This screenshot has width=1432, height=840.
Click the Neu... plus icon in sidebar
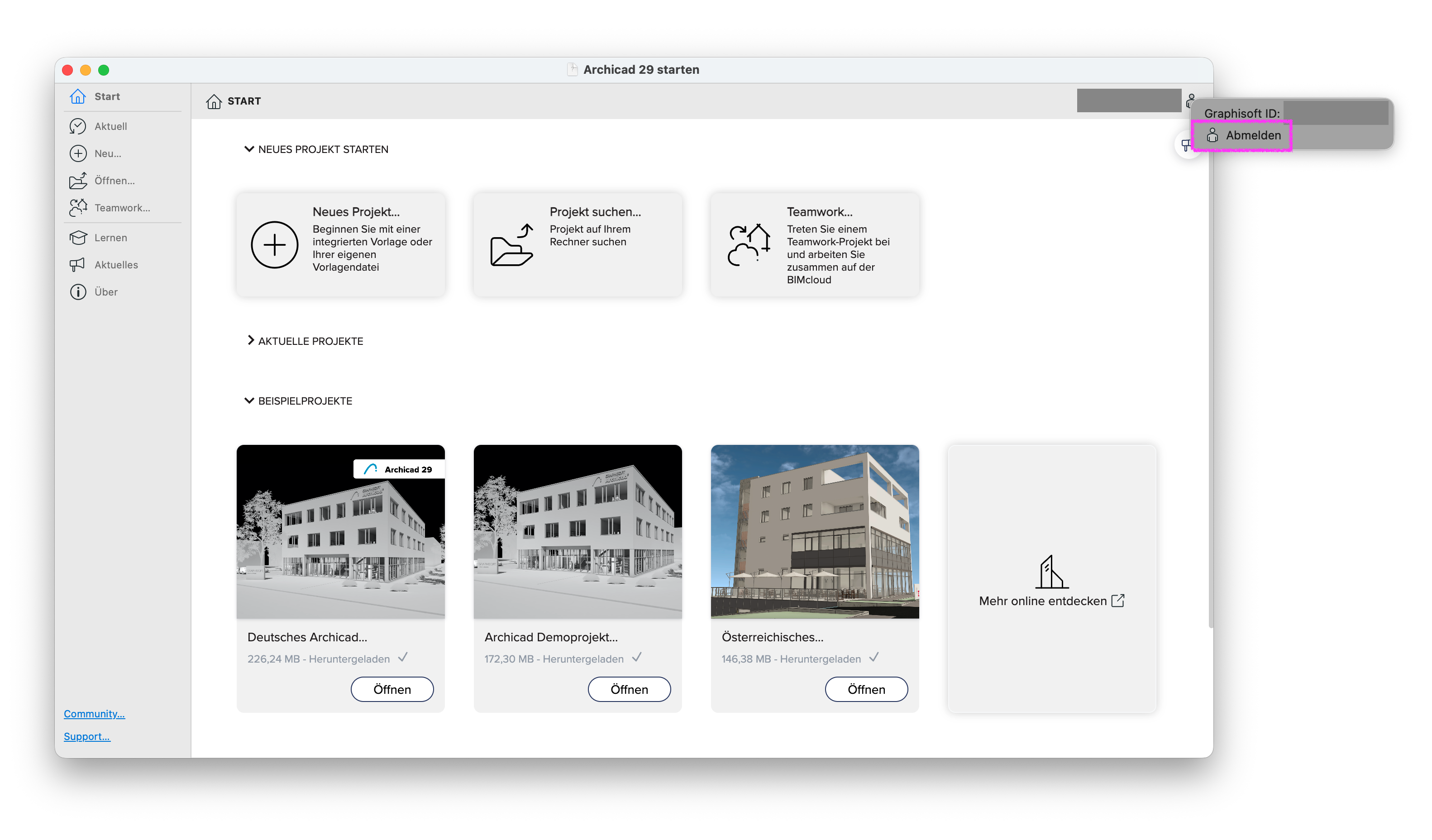(78, 153)
